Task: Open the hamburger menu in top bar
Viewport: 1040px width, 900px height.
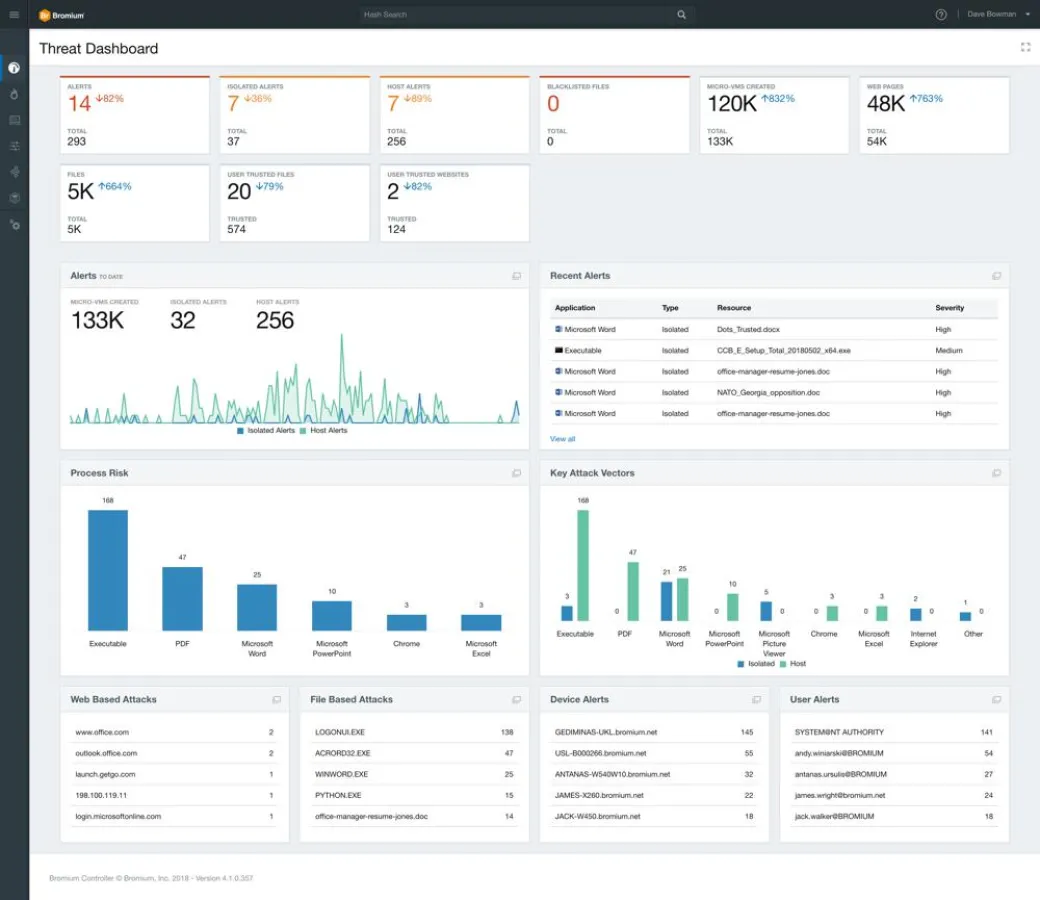Action: point(14,15)
